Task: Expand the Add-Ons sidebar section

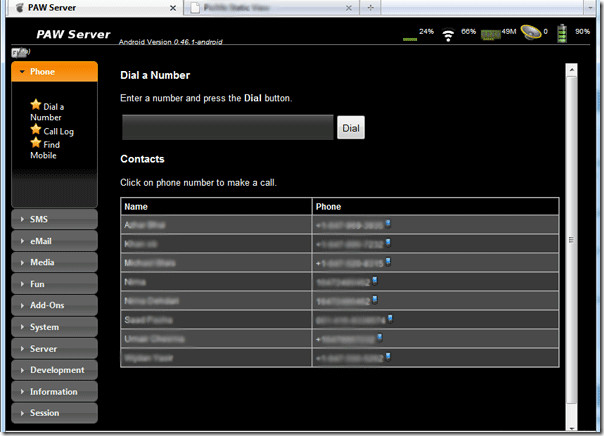Action: pyautogui.click(x=54, y=305)
